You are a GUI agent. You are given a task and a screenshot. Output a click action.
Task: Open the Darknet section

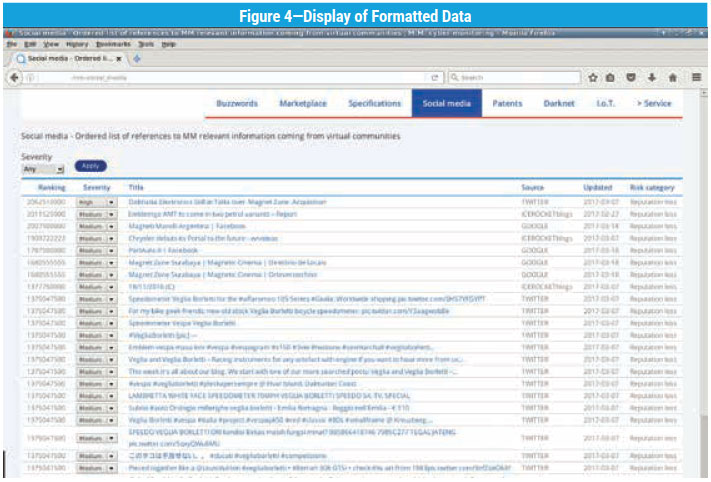coord(559,103)
